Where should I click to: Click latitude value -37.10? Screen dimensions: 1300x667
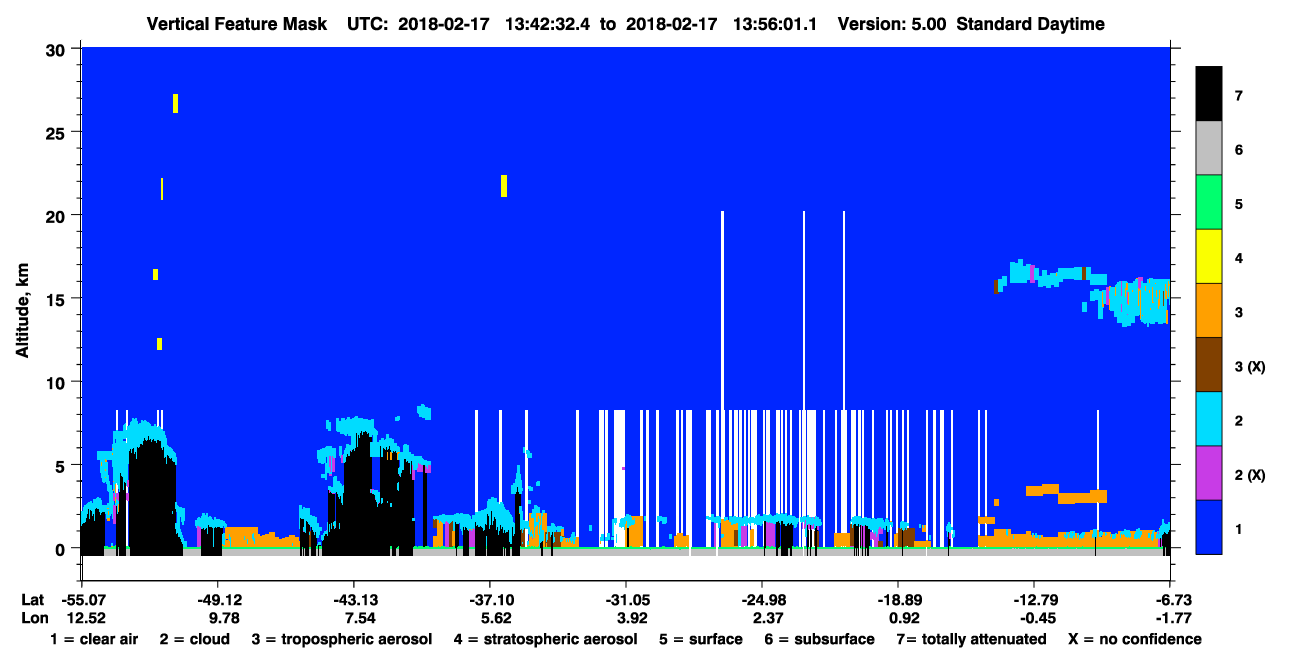click(x=492, y=599)
